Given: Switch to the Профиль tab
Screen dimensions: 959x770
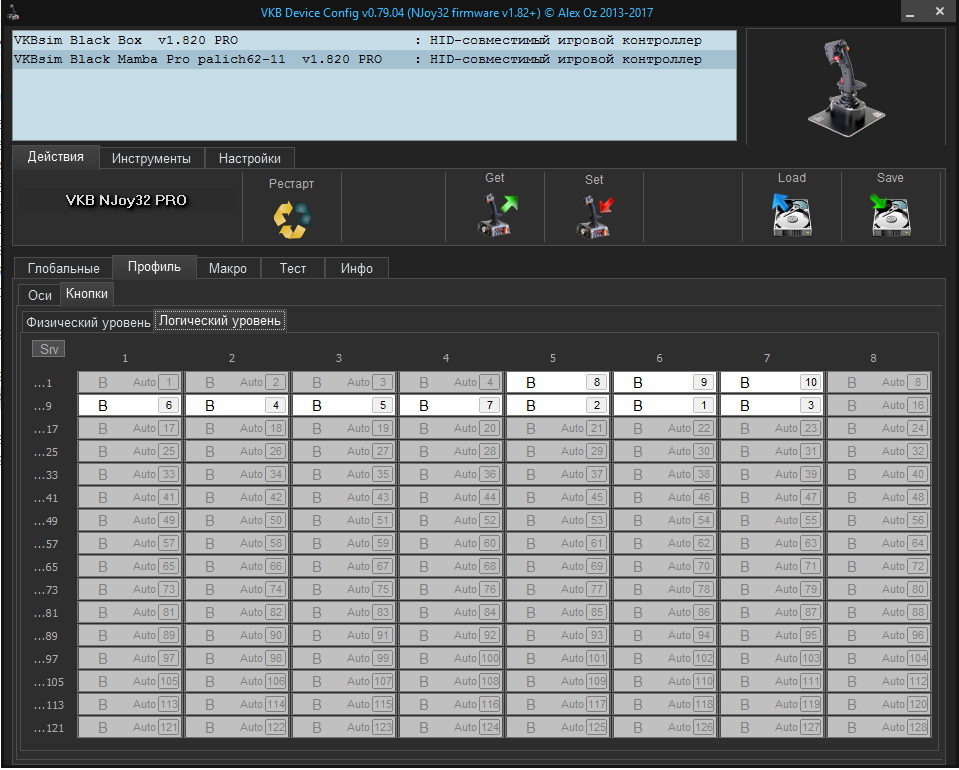Looking at the screenshot, I should [x=154, y=267].
